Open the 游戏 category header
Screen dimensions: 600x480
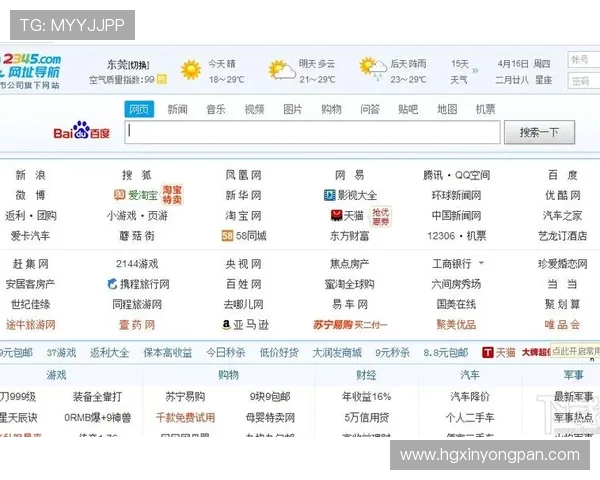tap(57, 375)
